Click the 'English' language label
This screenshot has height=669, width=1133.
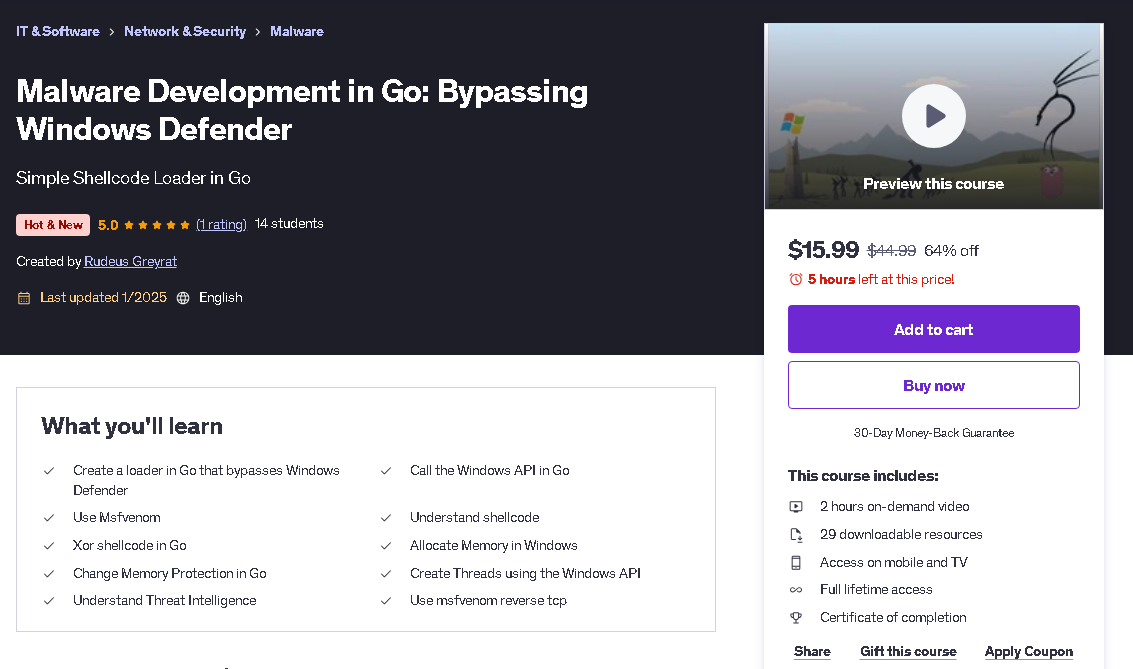[x=220, y=298]
